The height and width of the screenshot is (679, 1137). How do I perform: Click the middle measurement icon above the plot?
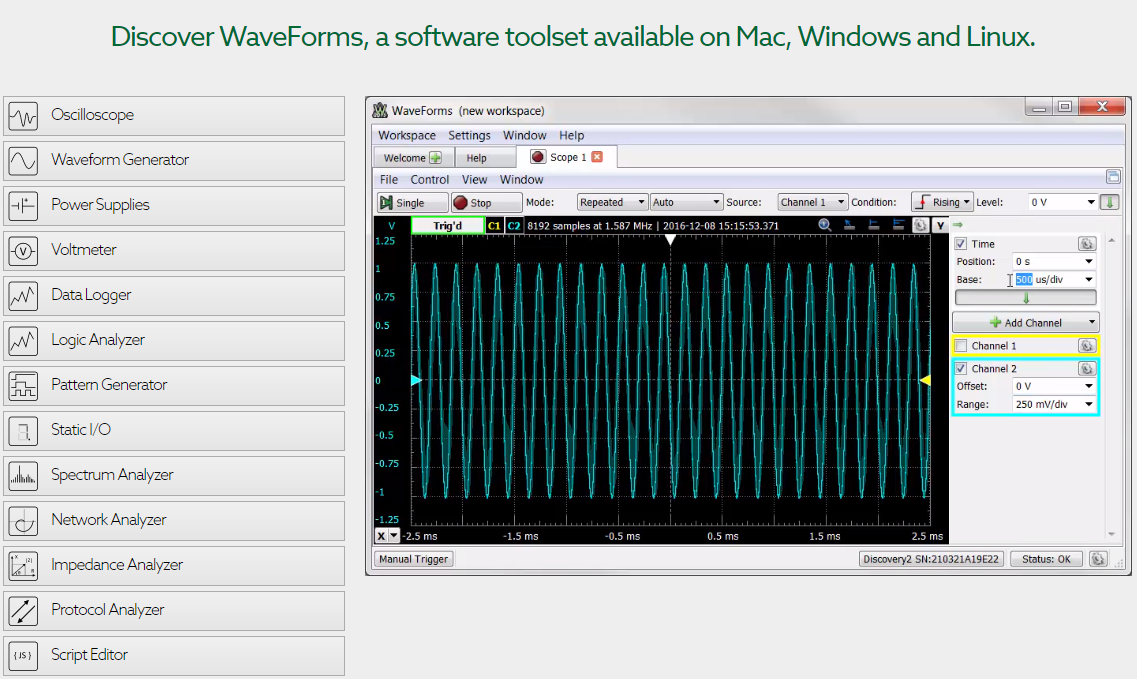[874, 225]
